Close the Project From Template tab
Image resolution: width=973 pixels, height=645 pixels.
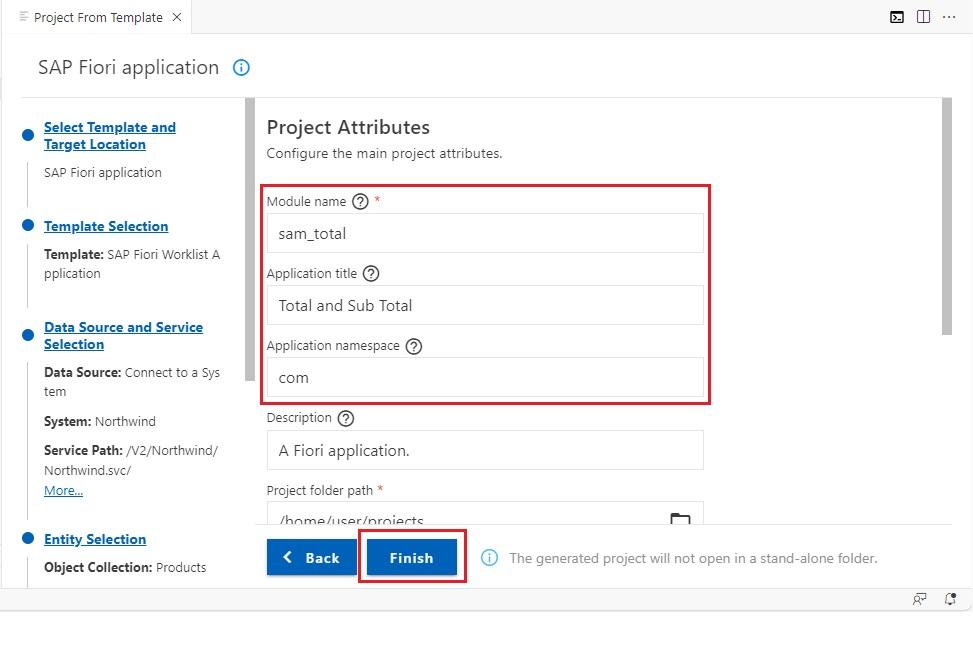pos(177,17)
